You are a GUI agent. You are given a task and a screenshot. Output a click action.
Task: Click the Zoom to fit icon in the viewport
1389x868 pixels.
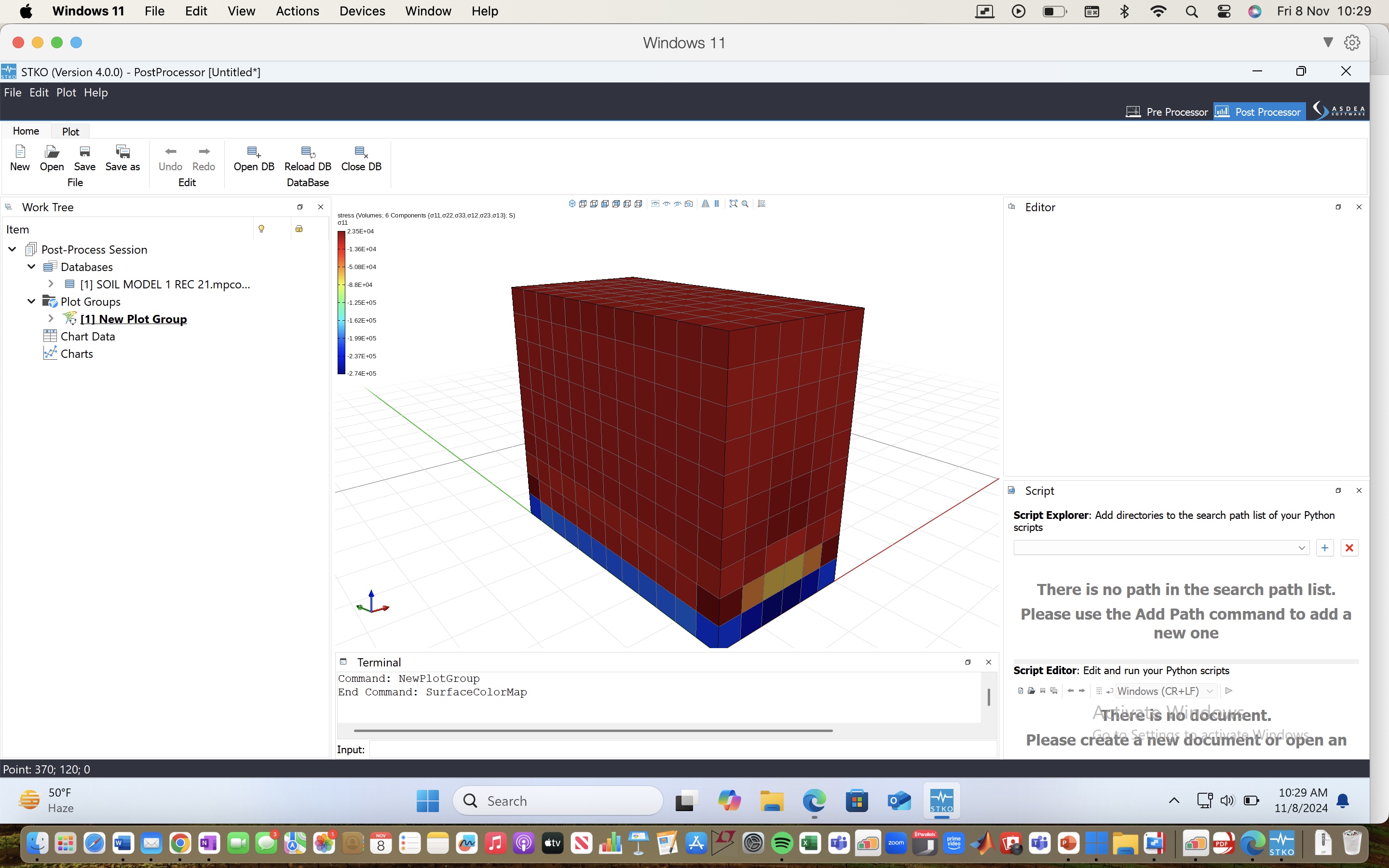[734, 204]
